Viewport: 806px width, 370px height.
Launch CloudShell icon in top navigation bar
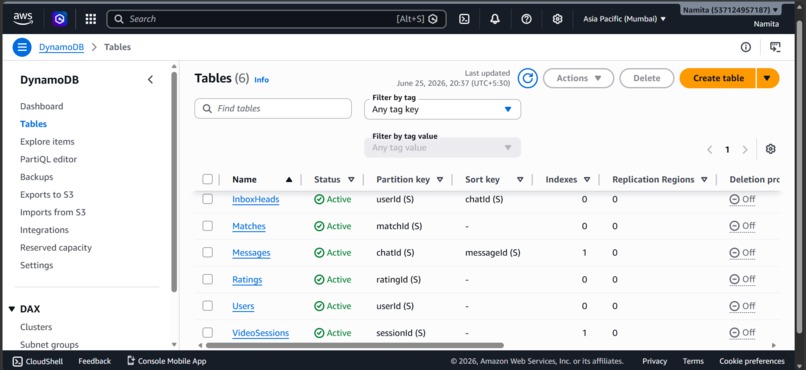click(x=464, y=19)
